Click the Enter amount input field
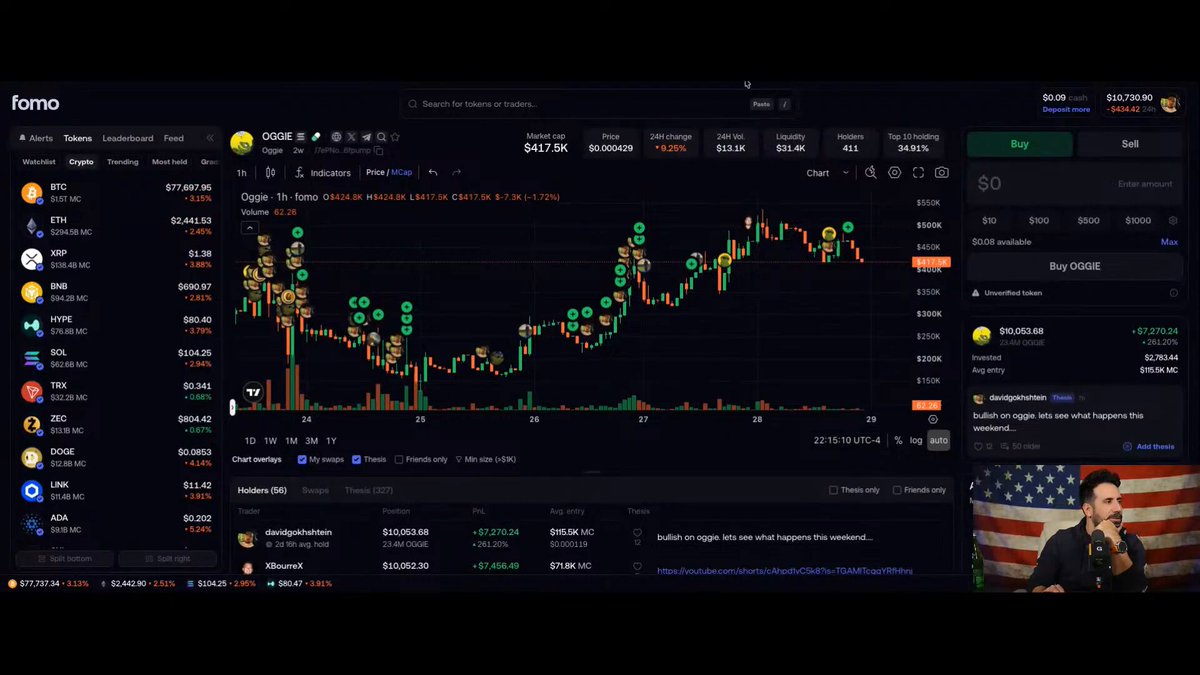The width and height of the screenshot is (1200, 675). 1075,184
